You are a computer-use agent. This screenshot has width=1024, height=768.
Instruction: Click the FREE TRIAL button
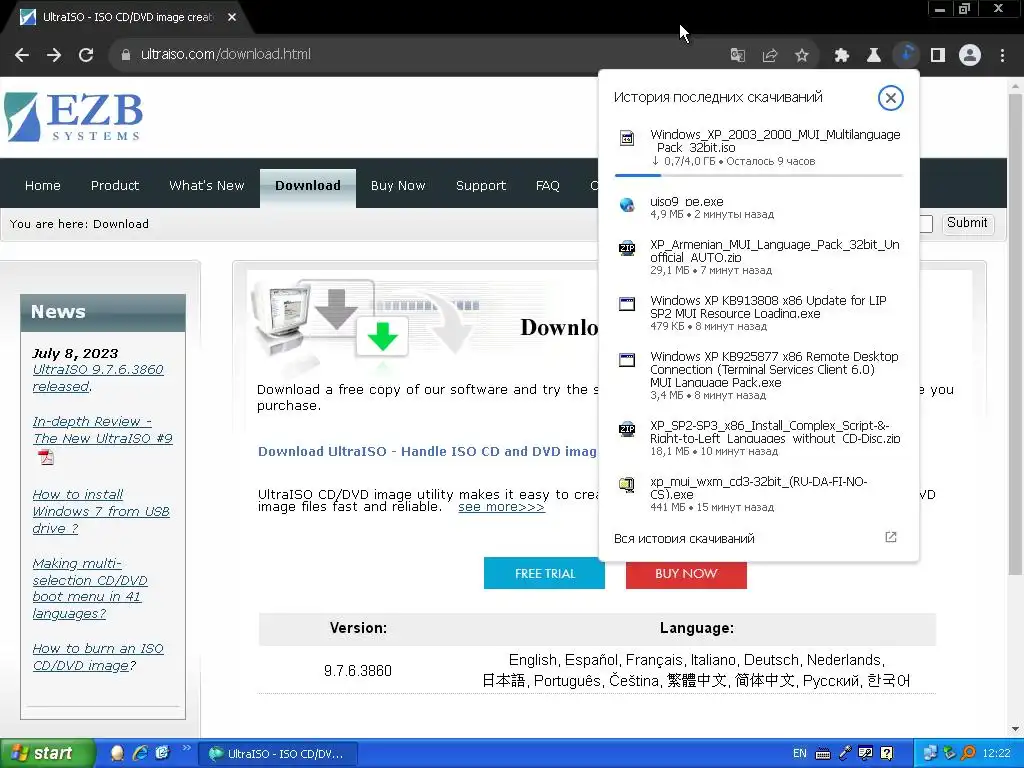tap(544, 573)
